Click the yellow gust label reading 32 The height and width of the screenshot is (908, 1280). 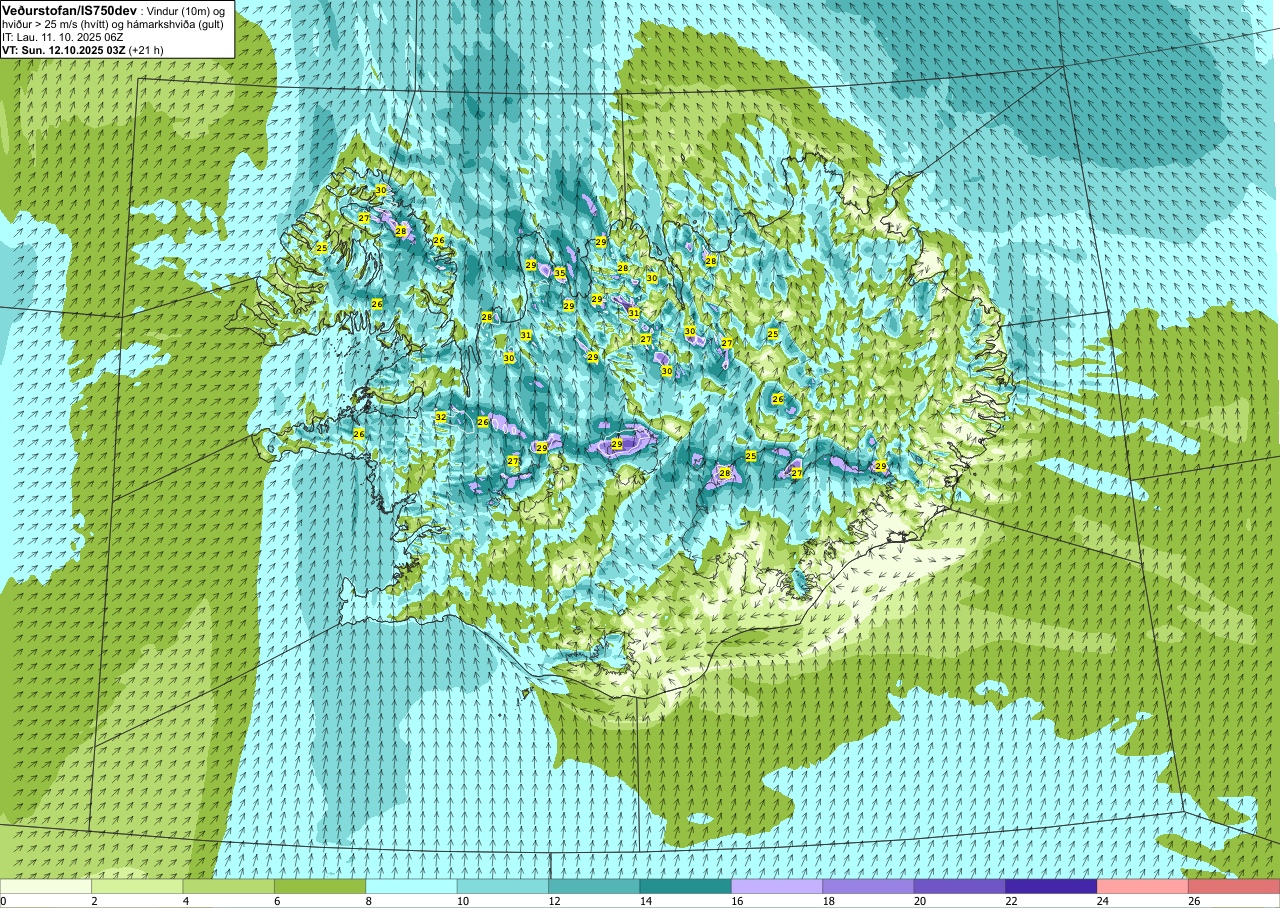441,417
